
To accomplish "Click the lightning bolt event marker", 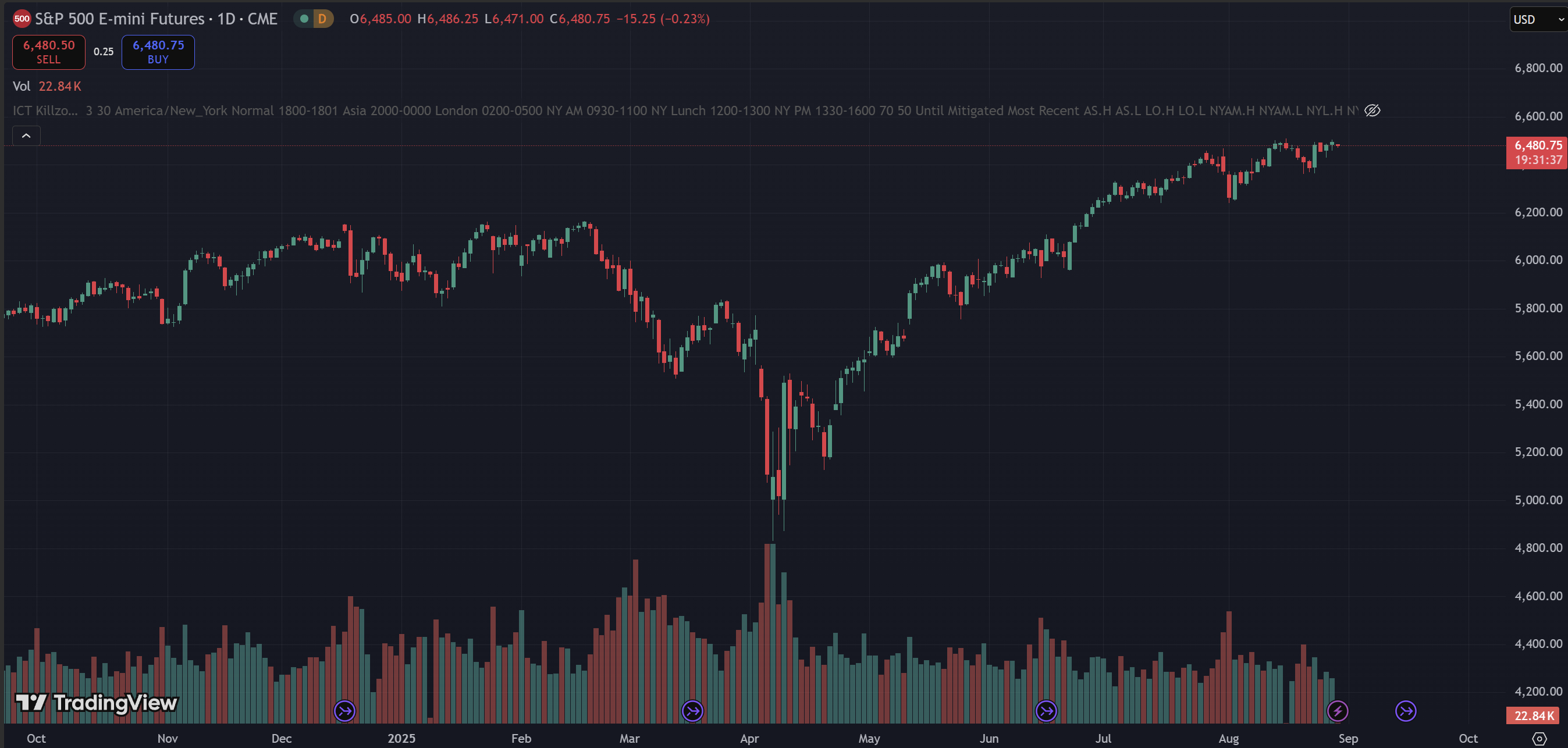I will click(1337, 710).
